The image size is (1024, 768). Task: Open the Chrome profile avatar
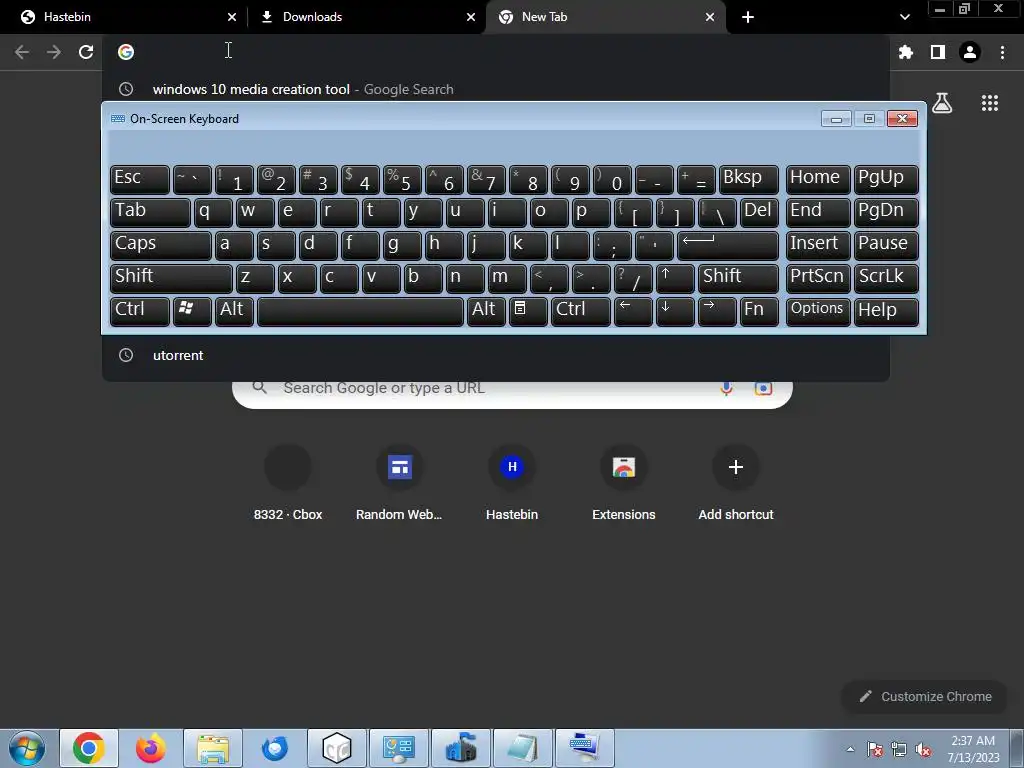[970, 52]
